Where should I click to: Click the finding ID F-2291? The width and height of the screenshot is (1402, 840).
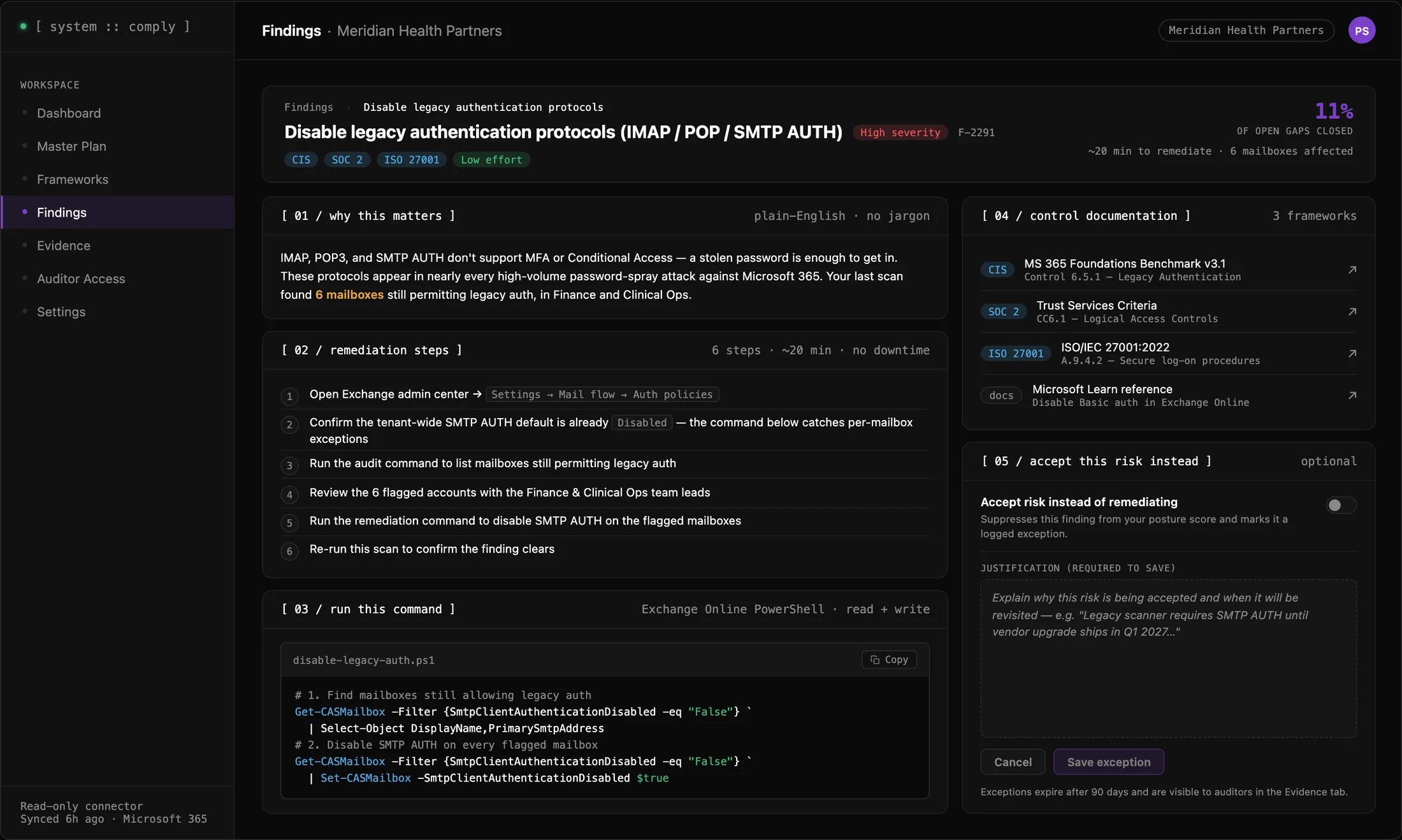pos(976,133)
